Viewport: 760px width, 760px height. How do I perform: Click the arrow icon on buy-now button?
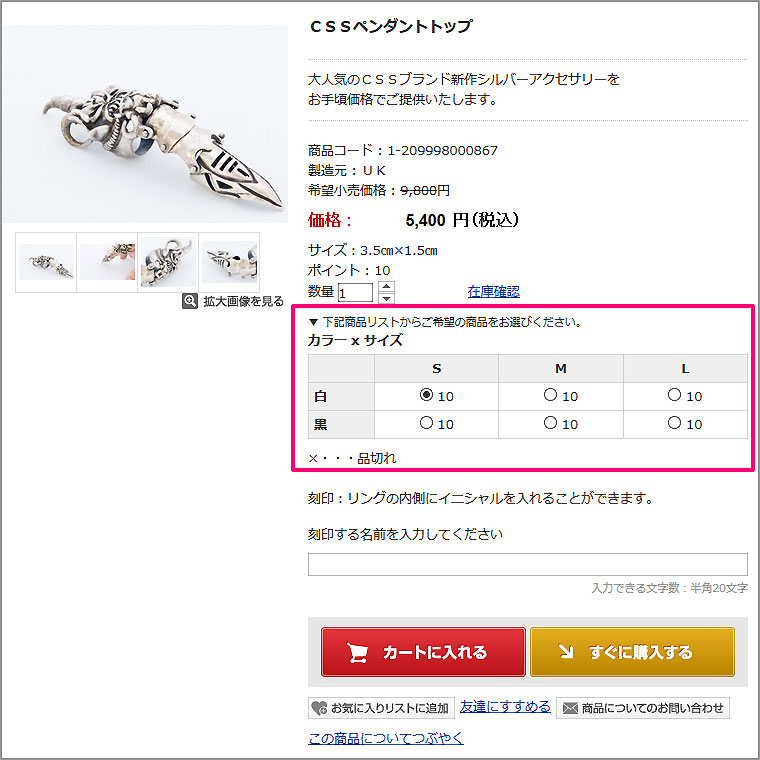(566, 652)
